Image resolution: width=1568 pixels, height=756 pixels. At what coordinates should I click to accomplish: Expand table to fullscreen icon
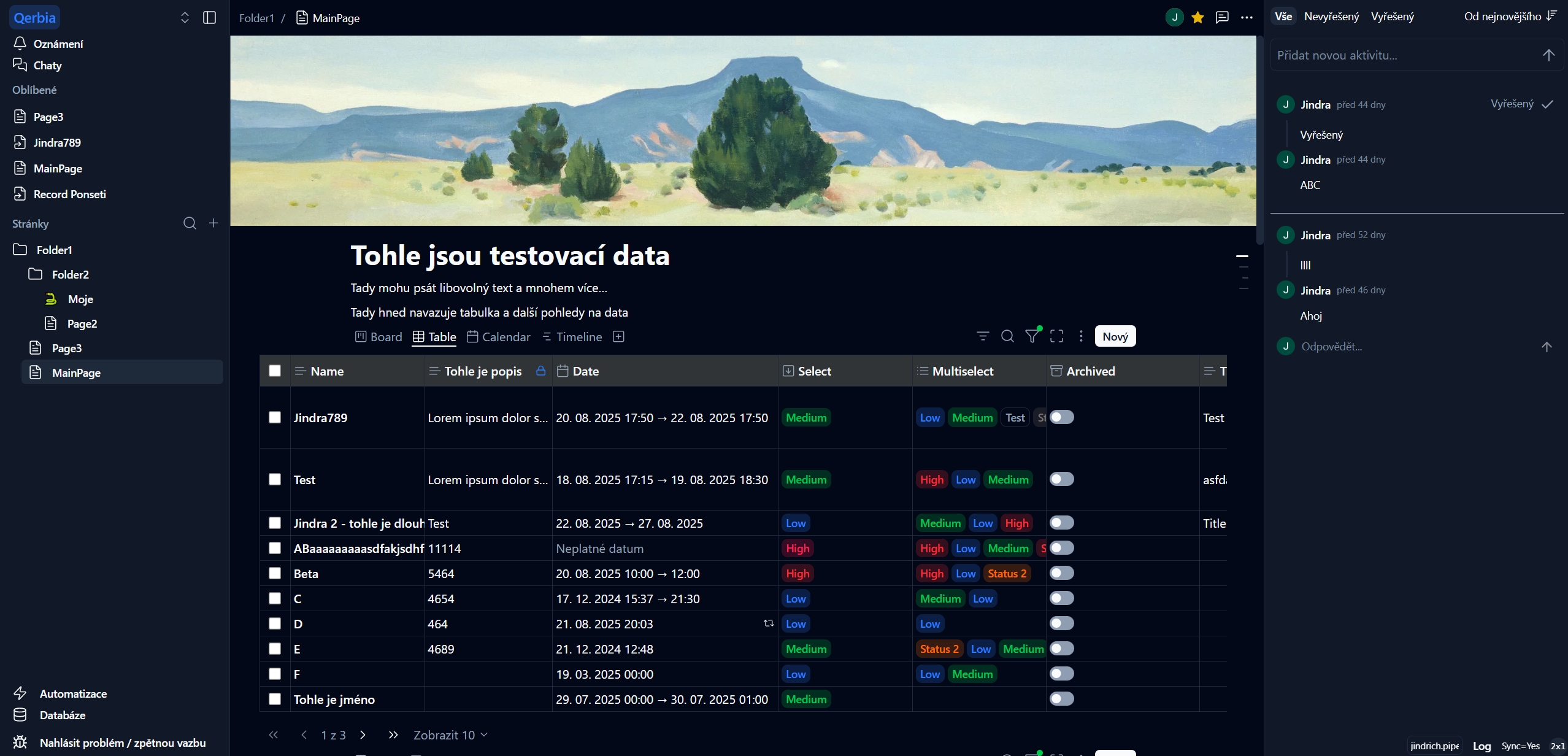pos(1056,336)
